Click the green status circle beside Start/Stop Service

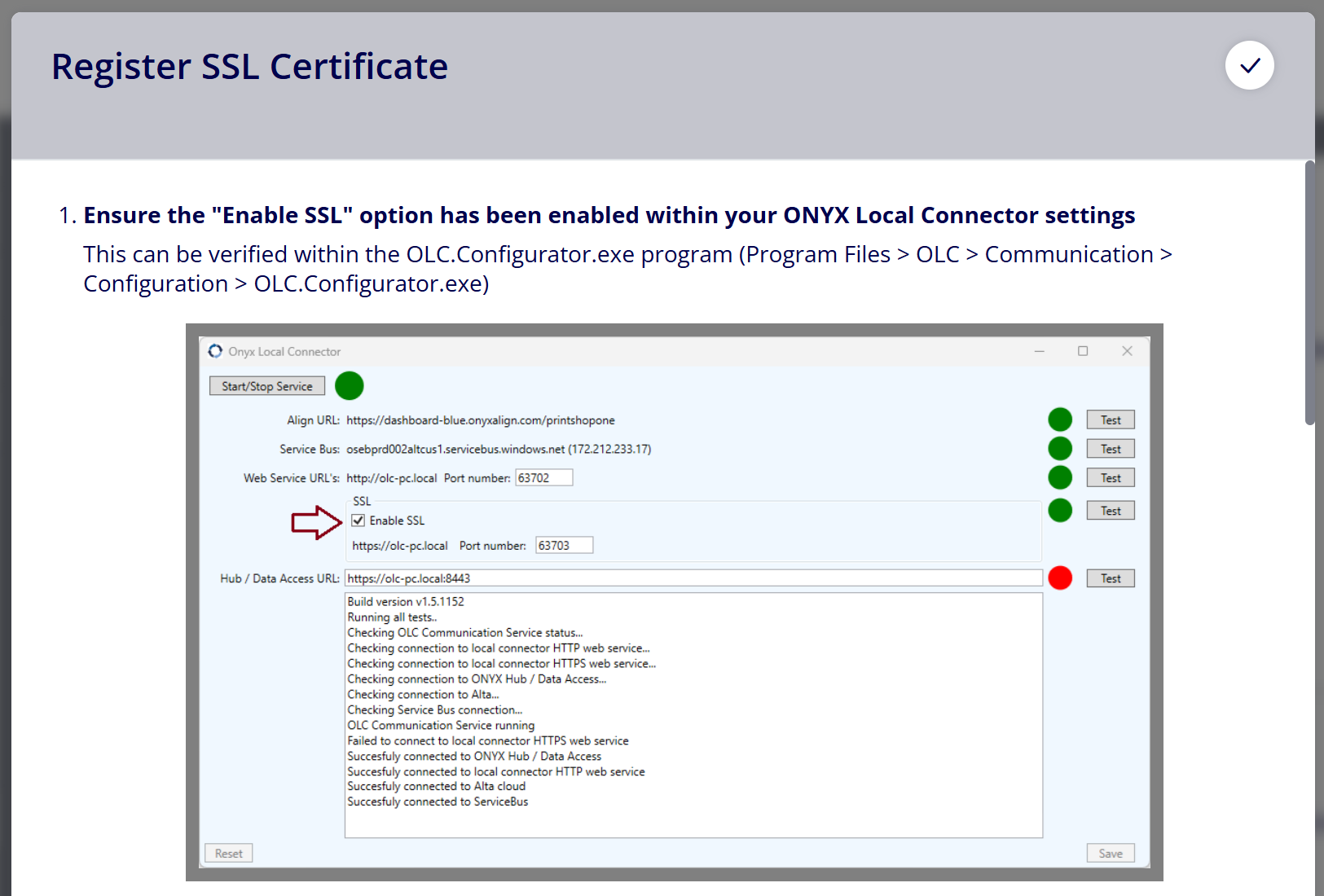350,386
